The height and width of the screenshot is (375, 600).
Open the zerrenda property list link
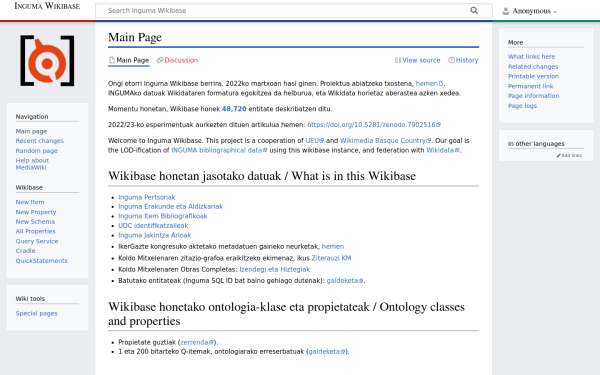point(197,342)
